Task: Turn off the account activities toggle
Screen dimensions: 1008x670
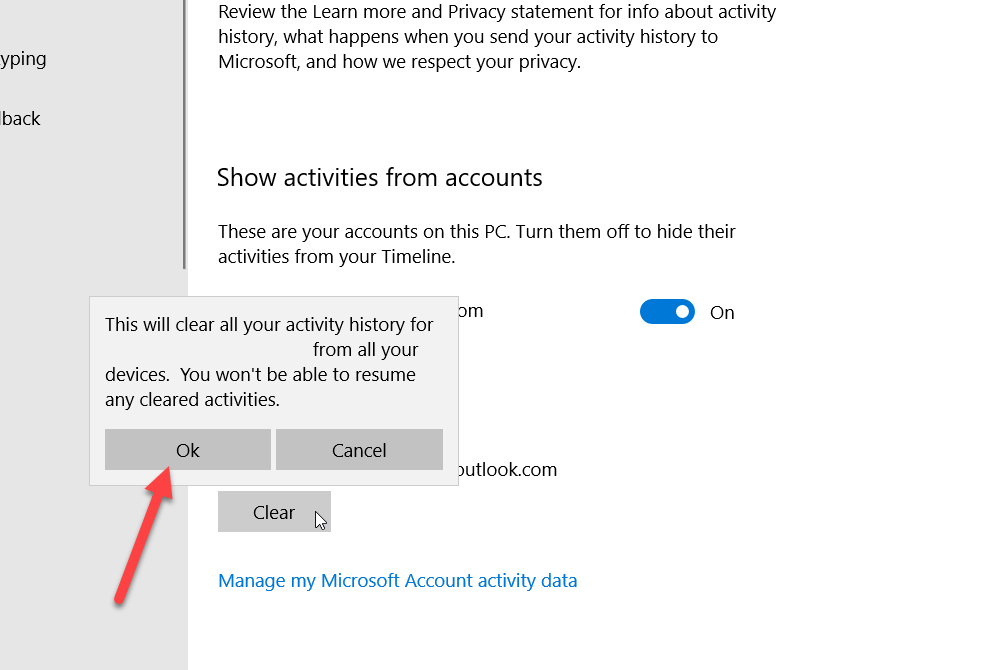Action: click(667, 312)
